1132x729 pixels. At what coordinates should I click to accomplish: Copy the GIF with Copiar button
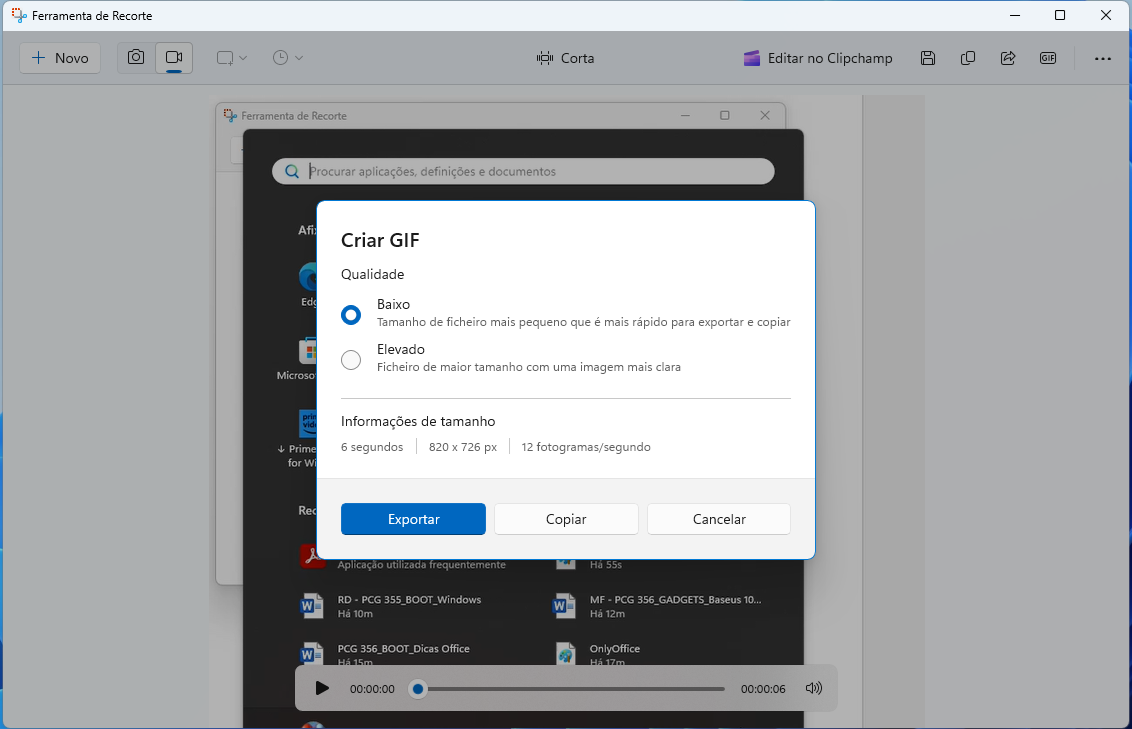[566, 519]
